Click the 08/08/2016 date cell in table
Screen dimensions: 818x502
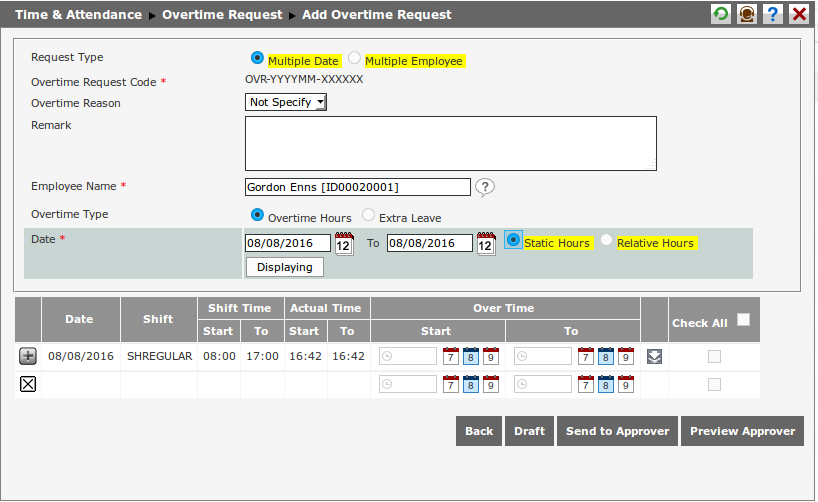[81, 356]
